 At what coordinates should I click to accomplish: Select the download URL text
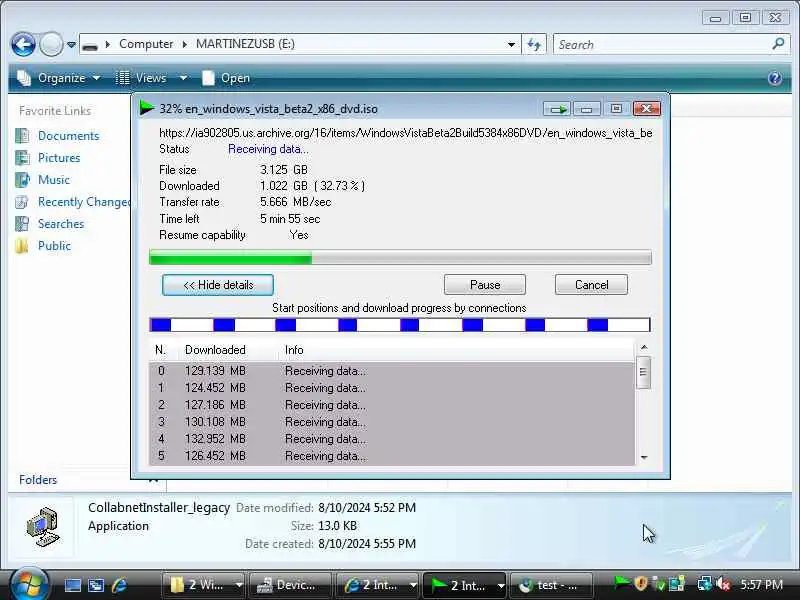pos(406,133)
